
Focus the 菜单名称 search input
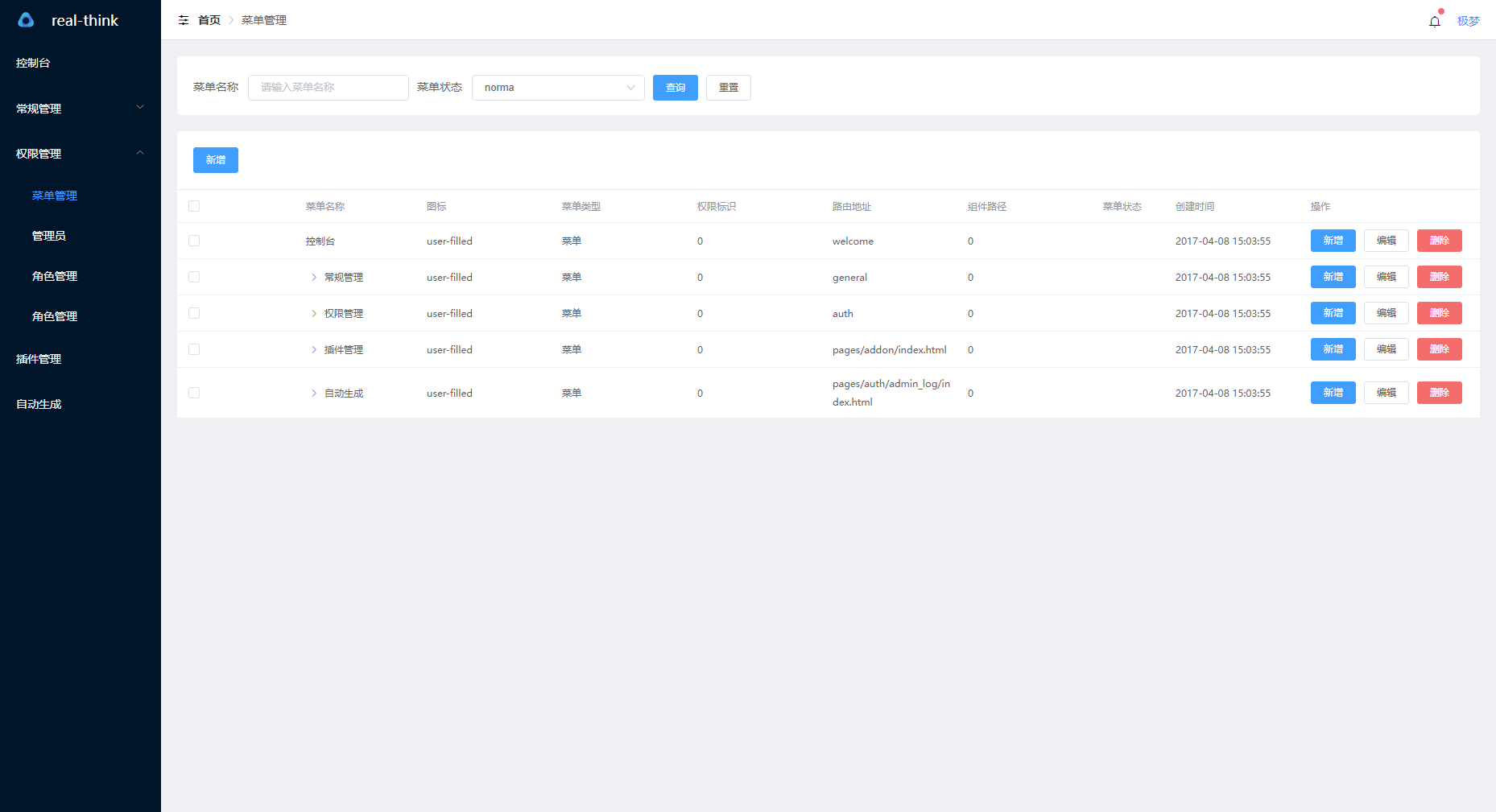tap(329, 88)
